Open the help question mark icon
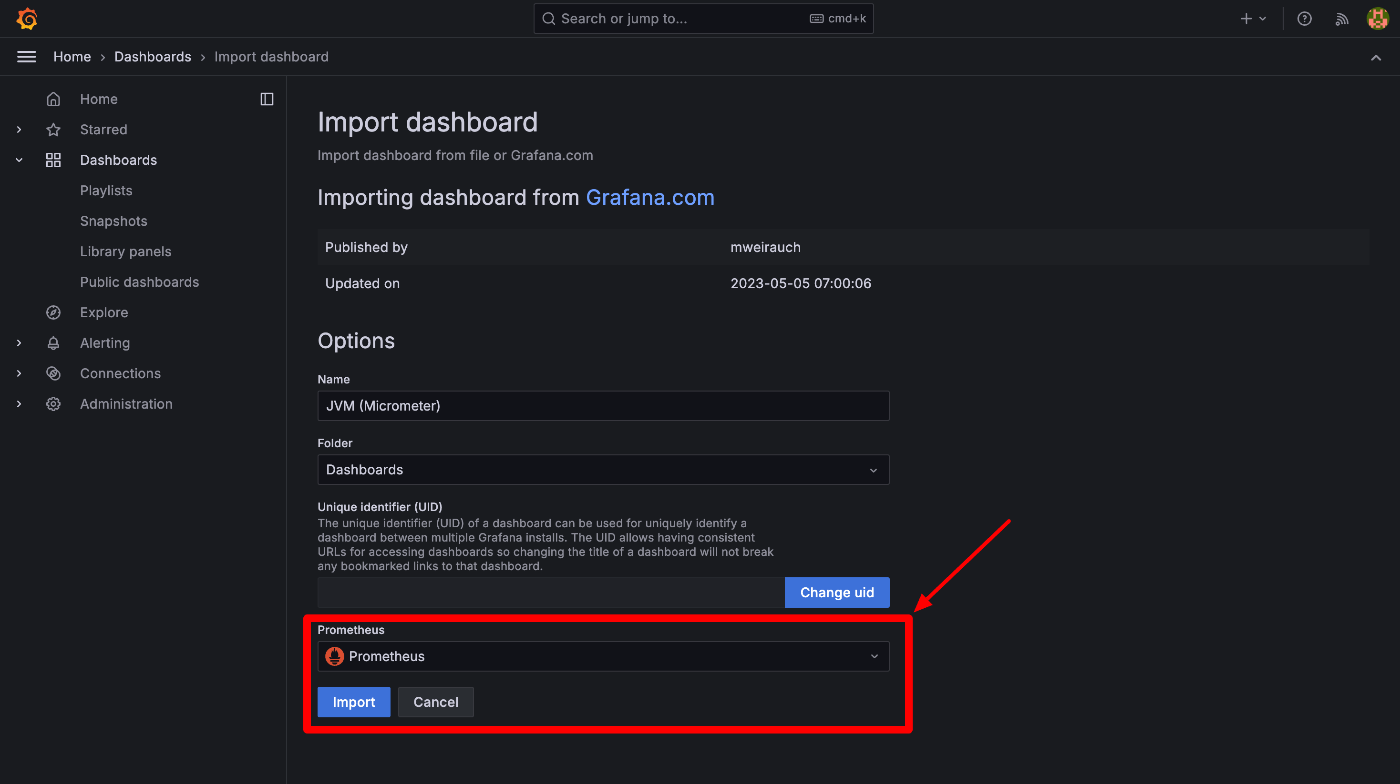 (x=1304, y=19)
